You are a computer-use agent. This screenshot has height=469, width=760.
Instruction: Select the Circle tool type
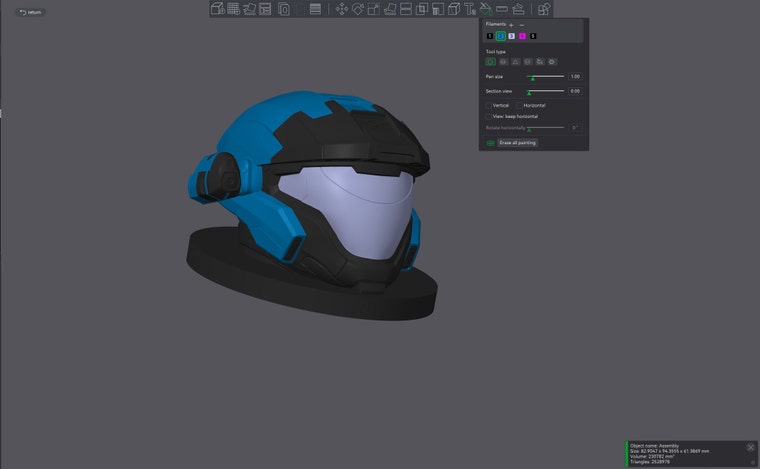(491, 62)
